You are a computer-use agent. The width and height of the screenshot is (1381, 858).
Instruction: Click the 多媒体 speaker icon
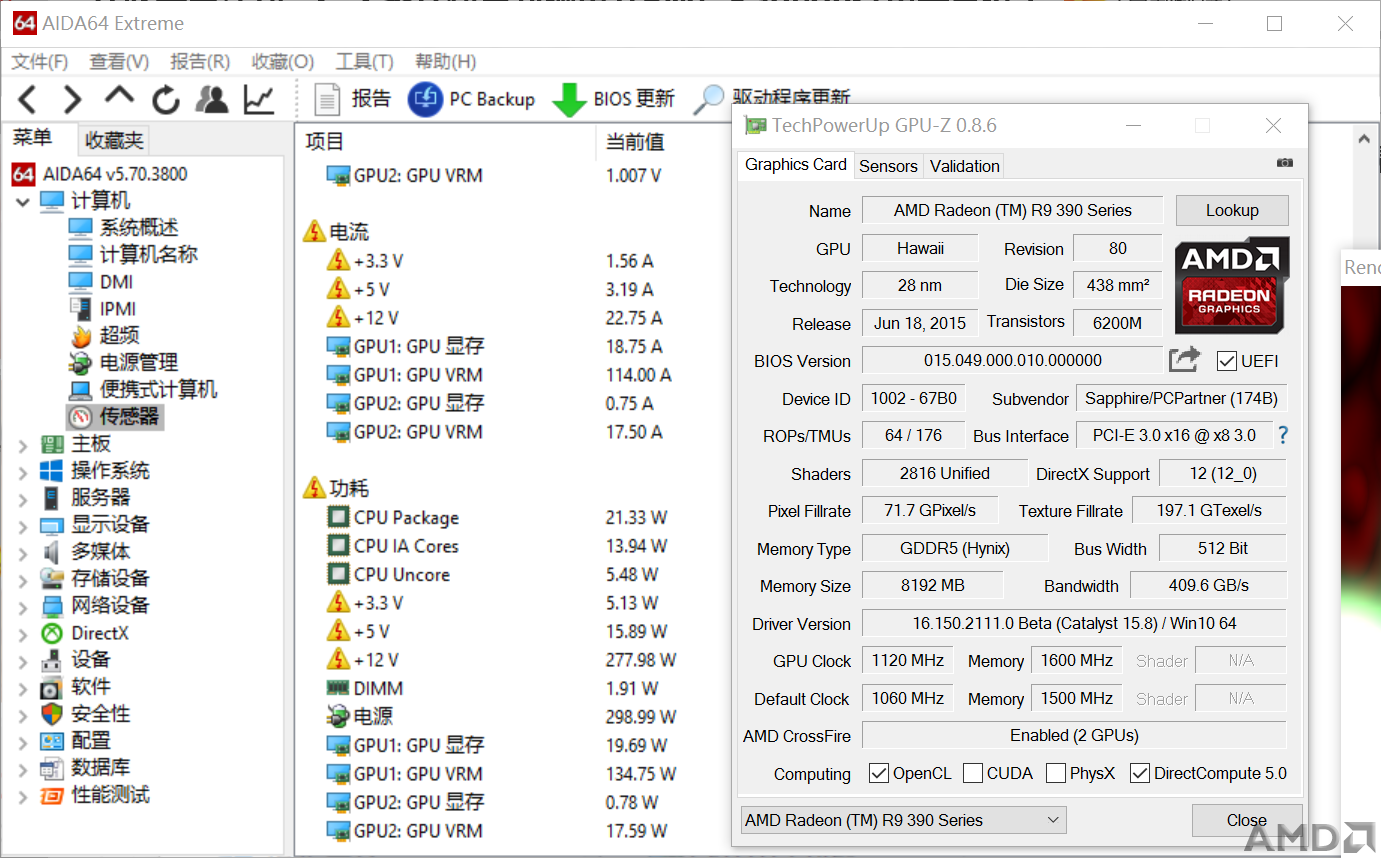tap(52, 552)
